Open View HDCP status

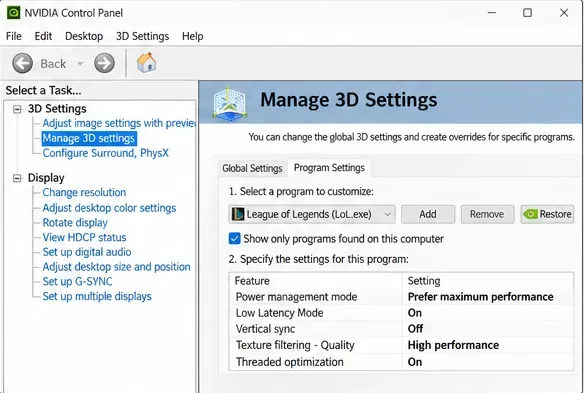pyautogui.click(x=84, y=237)
